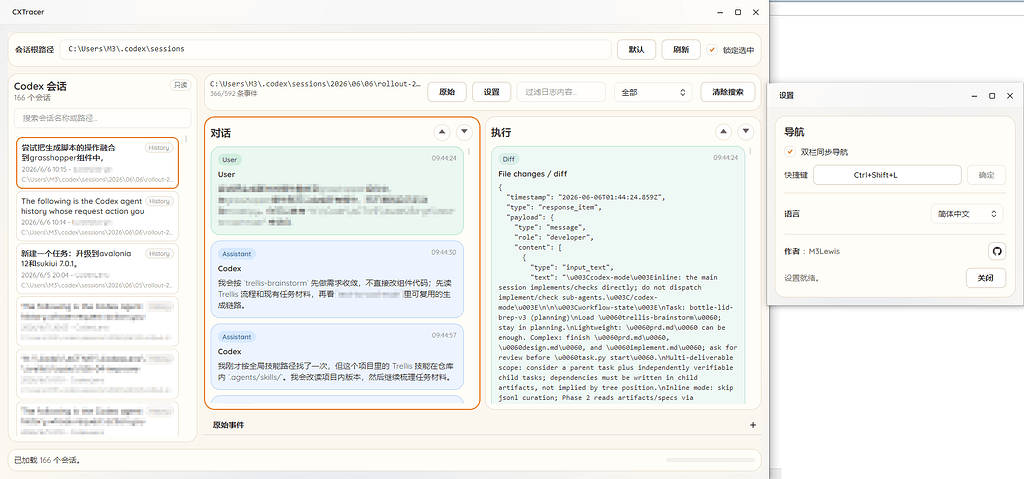Open the GitHub icon in settings window
Viewport: 1024px width, 479px height.
997,251
